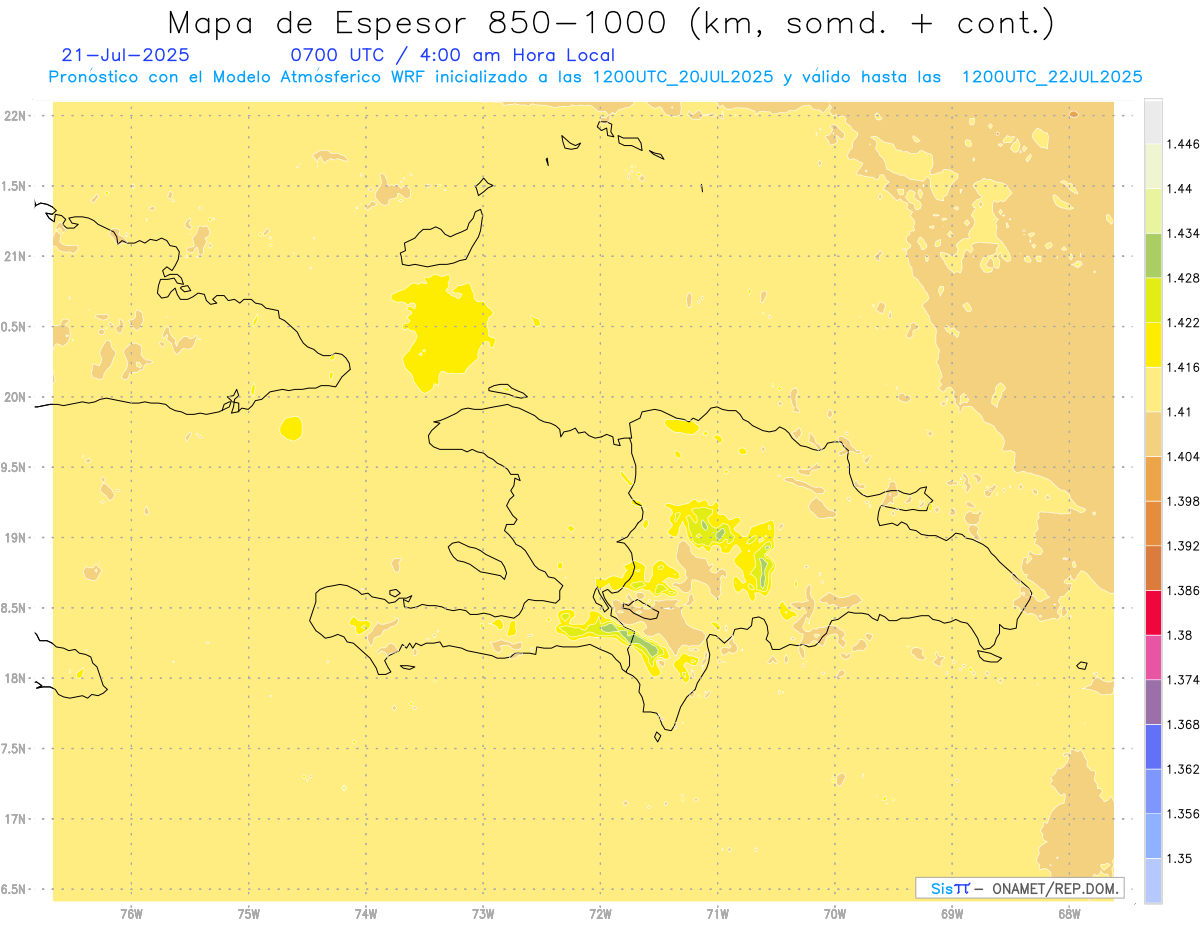
Task: Click the latitude axis label "19N"
Action: click(16, 537)
